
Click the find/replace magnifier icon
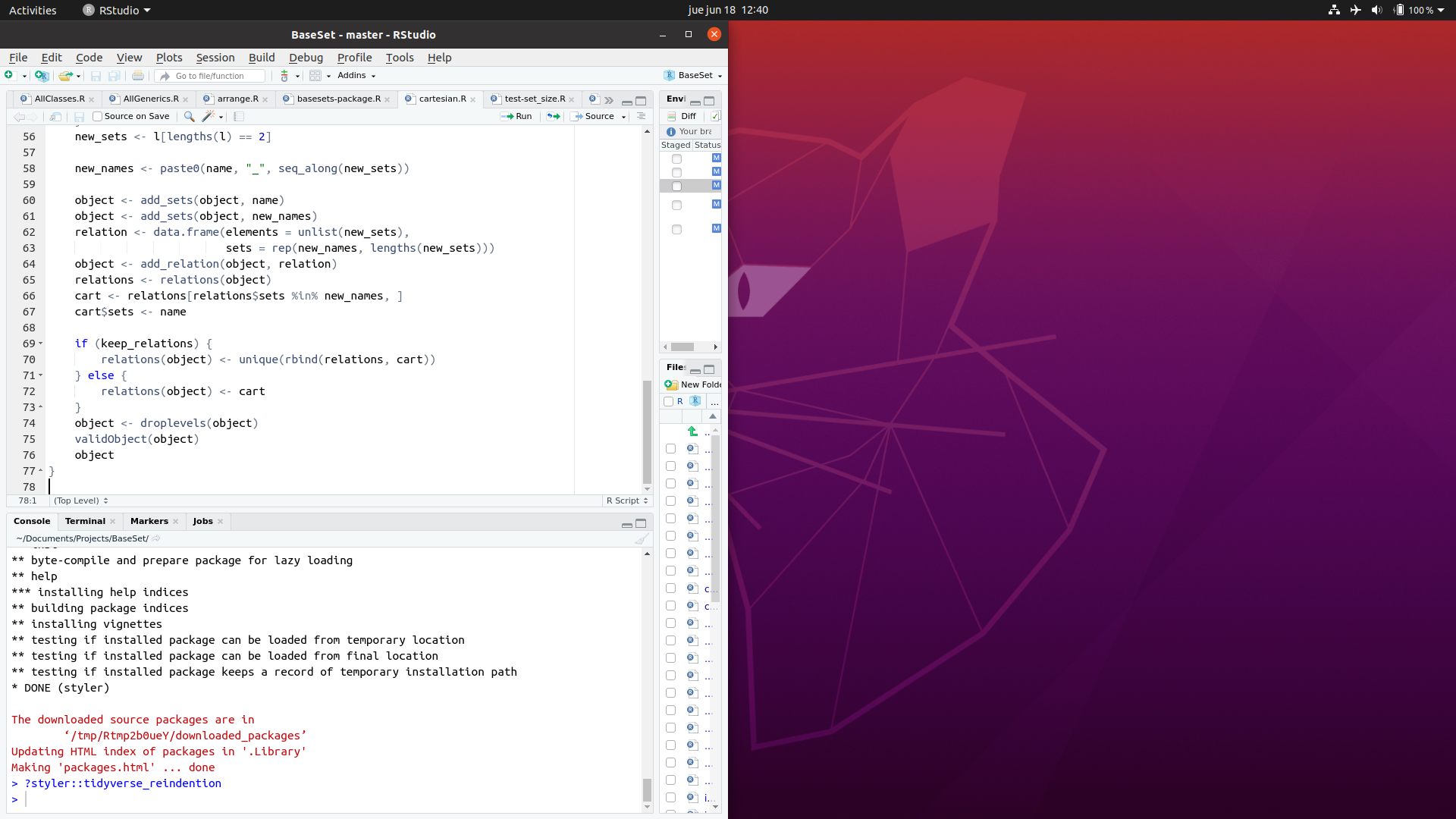(189, 117)
